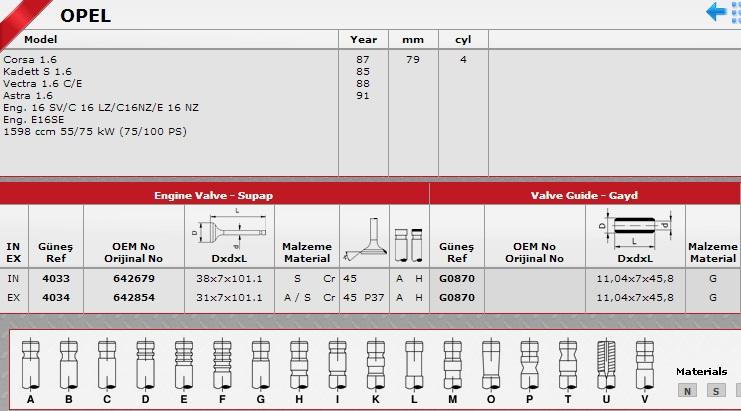This screenshot has height=411, width=741.
Task: Select valve stem type M icon
Action: click(453, 364)
